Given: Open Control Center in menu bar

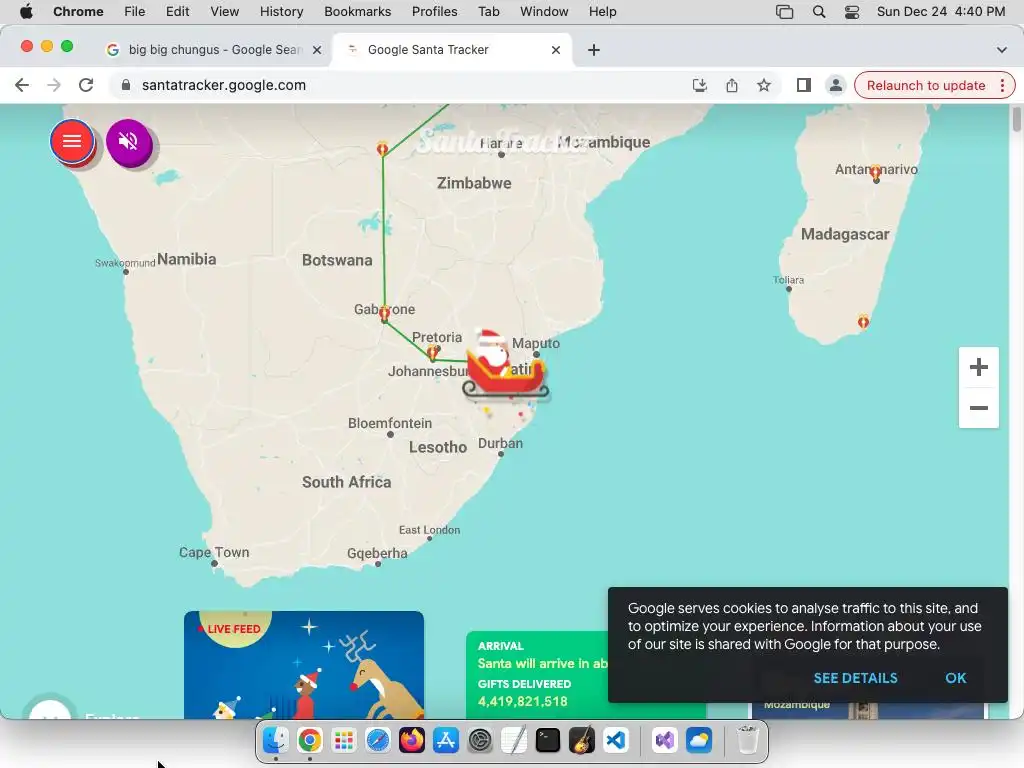Looking at the screenshot, I should pos(852,11).
